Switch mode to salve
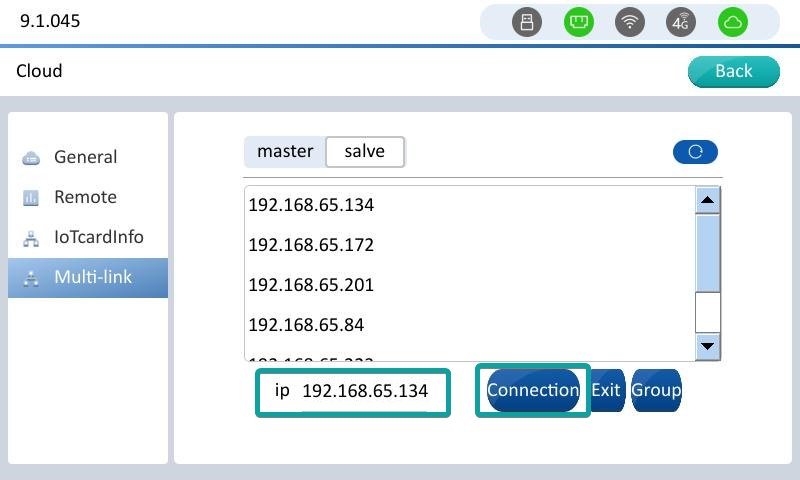The height and width of the screenshot is (480, 800). pos(365,152)
